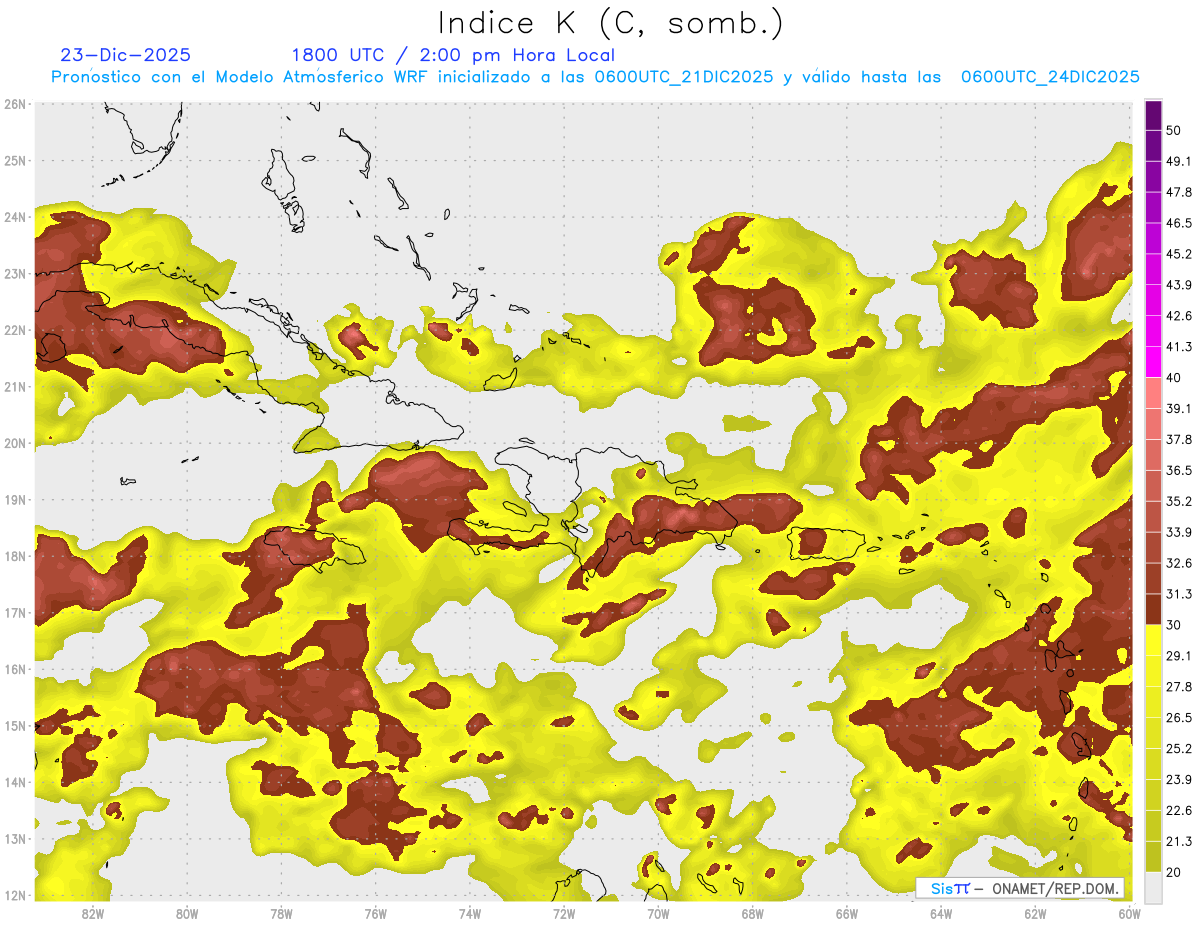Click the "82W" longitude label
Screen dimensions: 1200x927
(92, 913)
